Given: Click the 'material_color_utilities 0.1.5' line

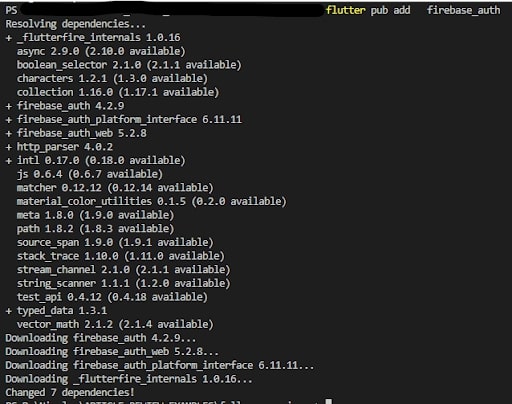Looking at the screenshot, I should 152,202.
